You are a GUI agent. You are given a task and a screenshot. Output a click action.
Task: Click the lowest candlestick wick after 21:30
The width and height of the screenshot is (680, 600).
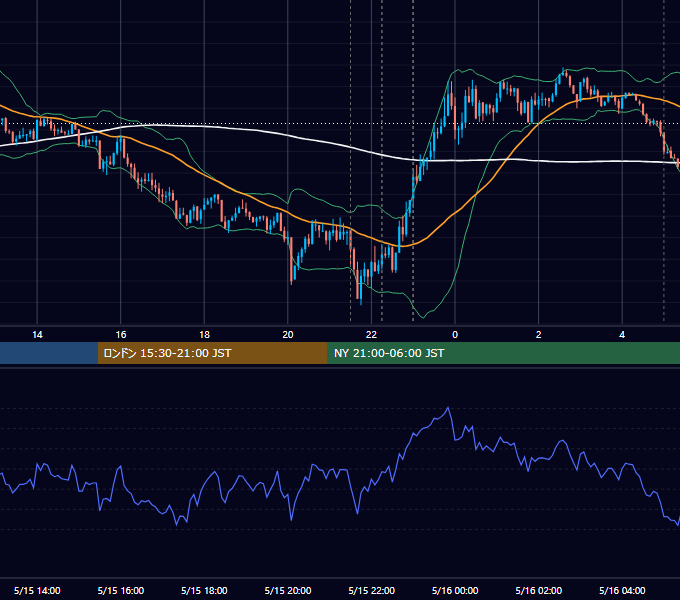pyautogui.click(x=361, y=303)
